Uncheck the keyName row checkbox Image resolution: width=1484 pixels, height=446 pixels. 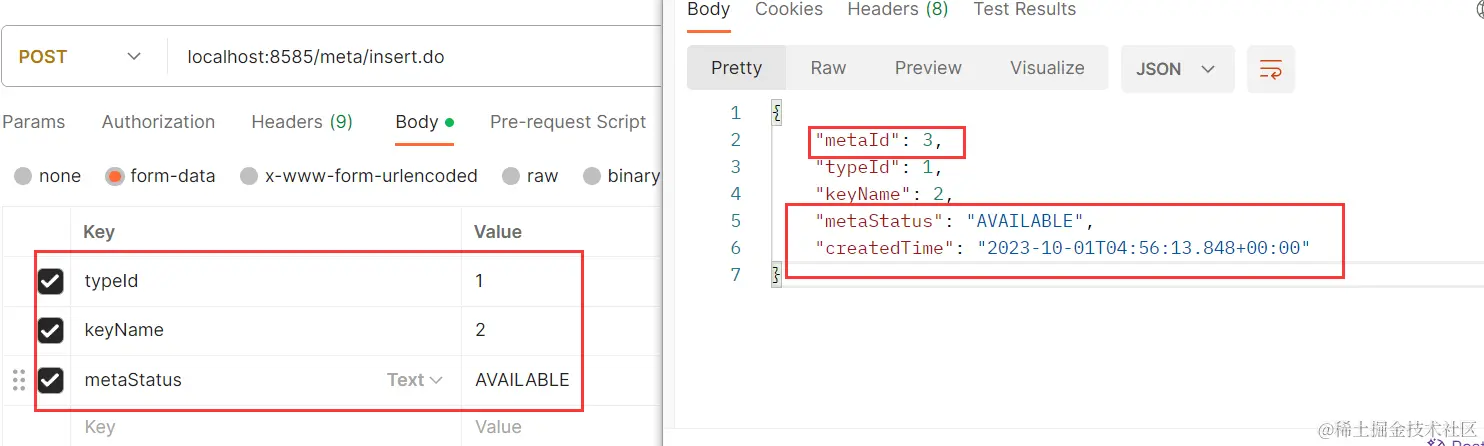point(50,330)
